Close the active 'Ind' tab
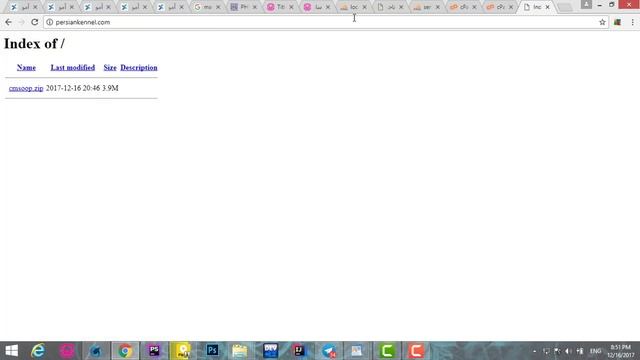This screenshot has width=640, height=360. pos(548,7)
